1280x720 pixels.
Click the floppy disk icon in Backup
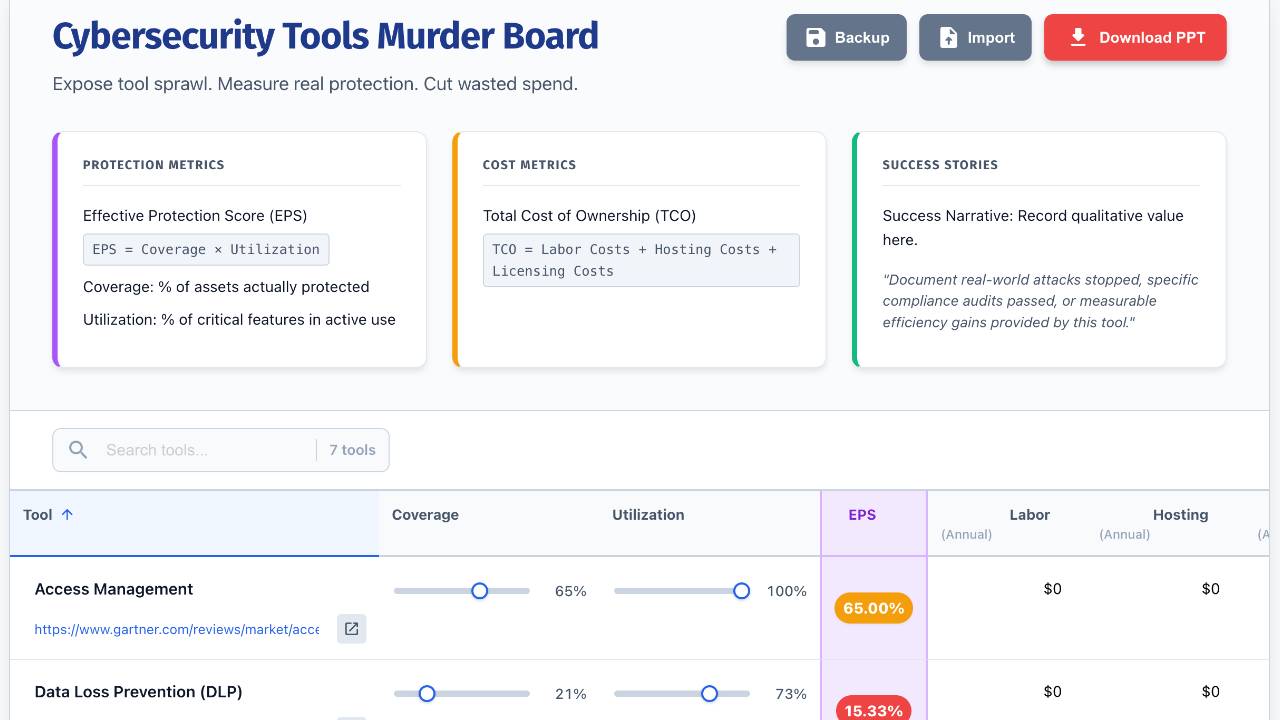[816, 38]
